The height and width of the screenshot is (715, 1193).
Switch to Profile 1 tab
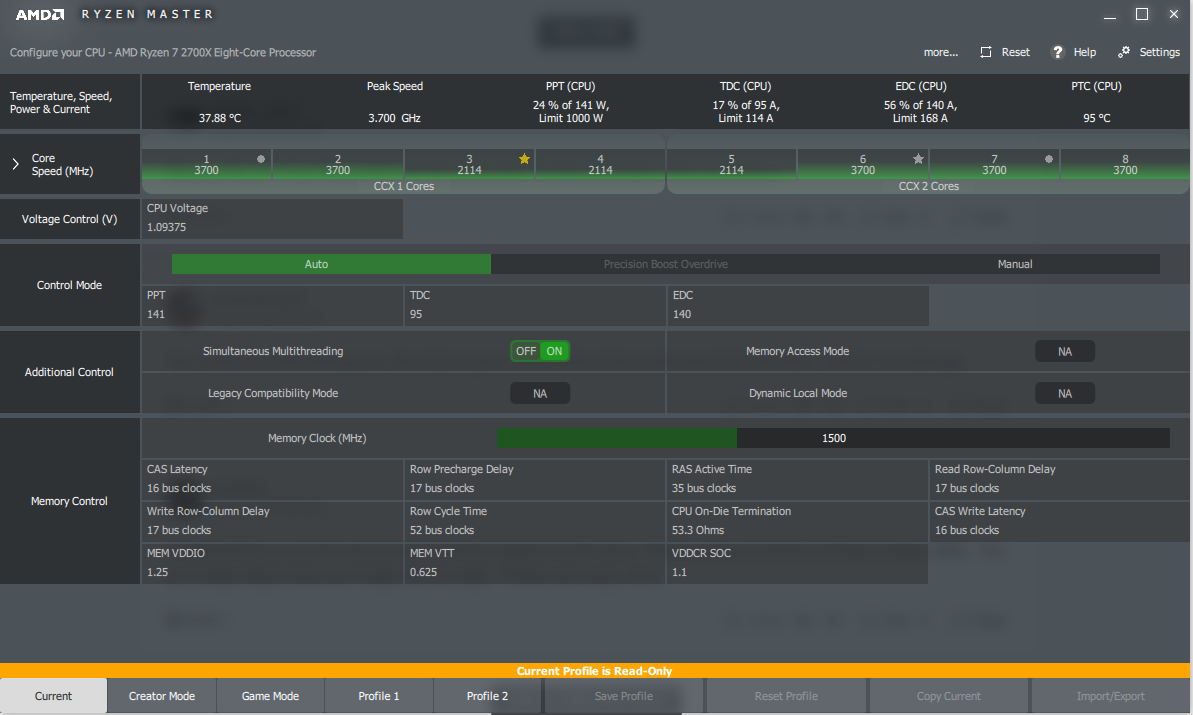379,696
